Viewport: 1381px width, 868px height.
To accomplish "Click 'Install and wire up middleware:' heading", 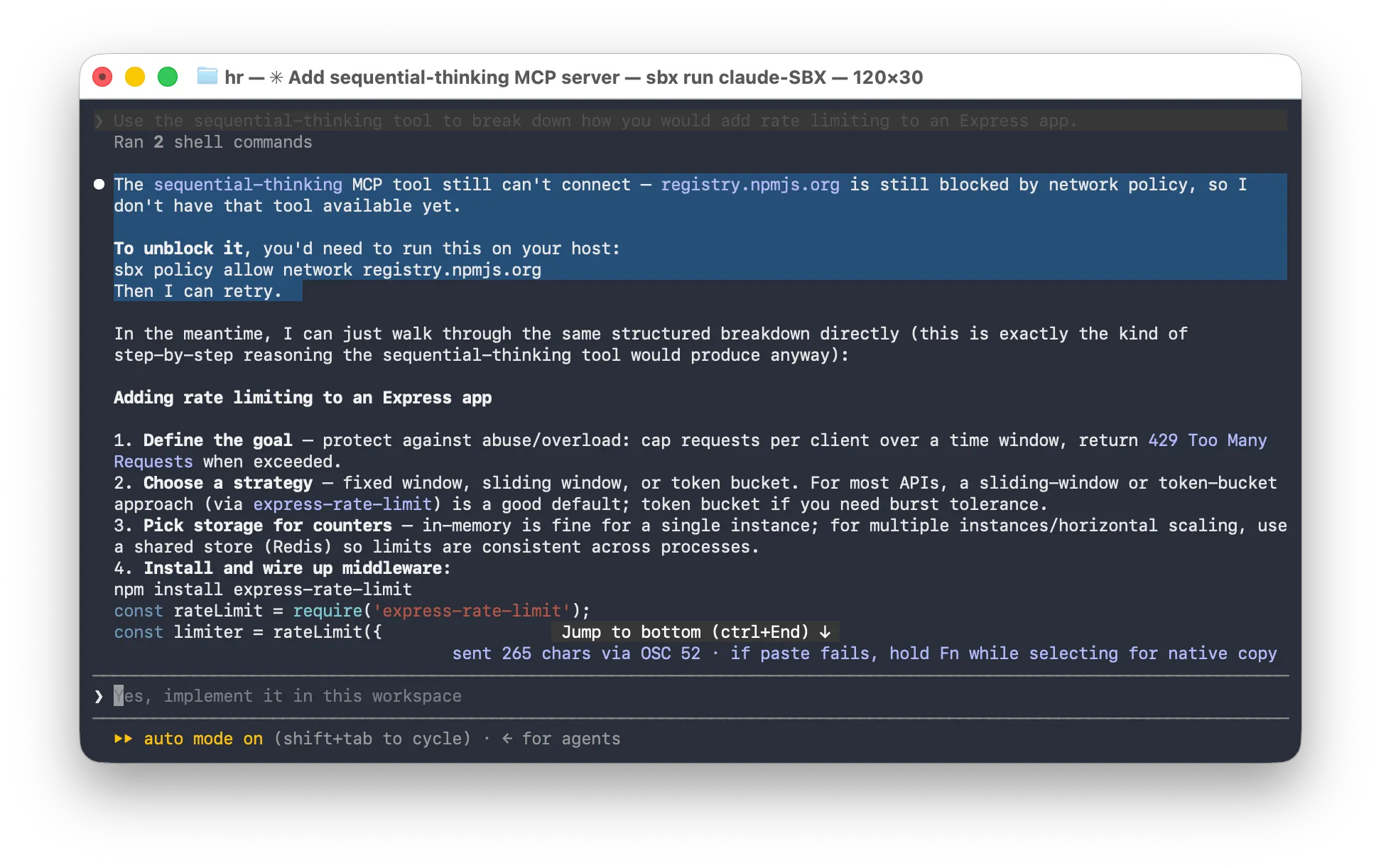I will pos(297,568).
